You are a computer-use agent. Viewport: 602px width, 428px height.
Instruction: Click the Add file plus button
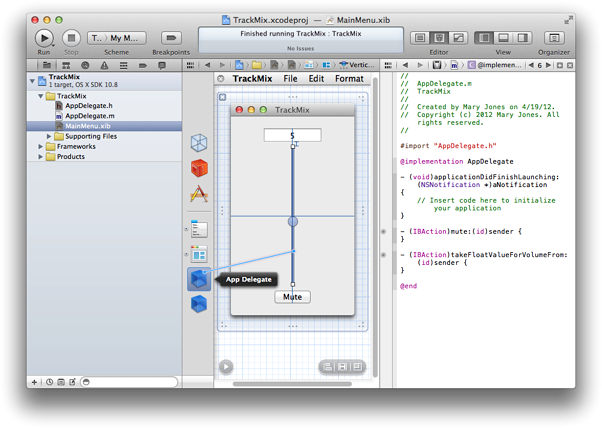(35, 382)
